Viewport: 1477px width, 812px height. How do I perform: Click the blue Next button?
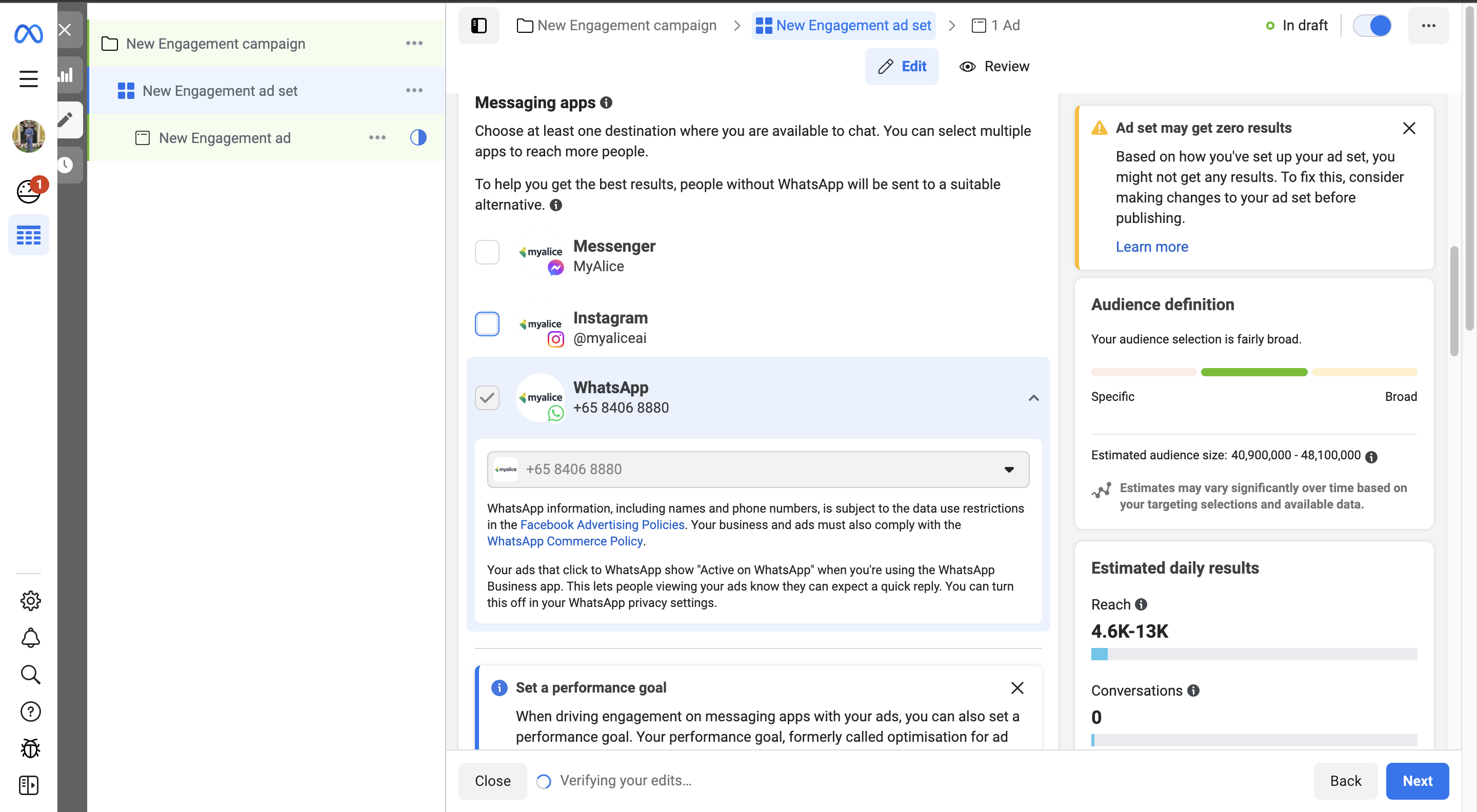point(1417,781)
